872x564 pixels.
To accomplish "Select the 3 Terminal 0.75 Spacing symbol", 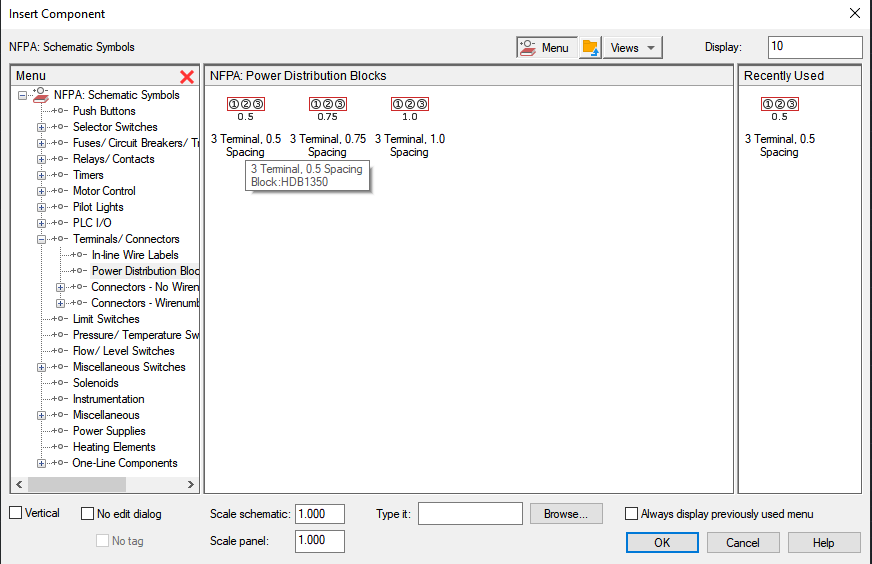I will 328,109.
